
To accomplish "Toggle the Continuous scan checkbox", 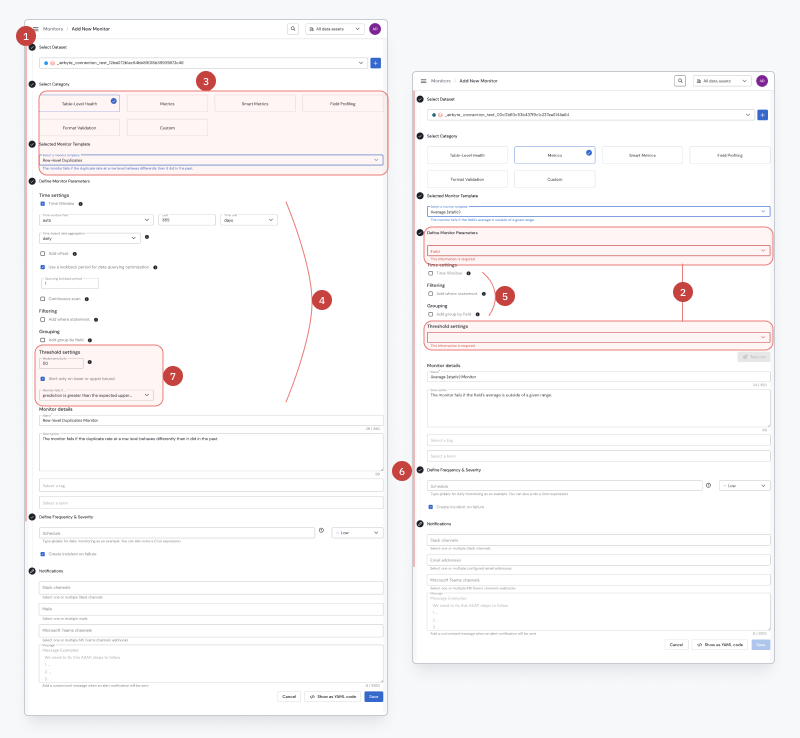I will click(43, 299).
